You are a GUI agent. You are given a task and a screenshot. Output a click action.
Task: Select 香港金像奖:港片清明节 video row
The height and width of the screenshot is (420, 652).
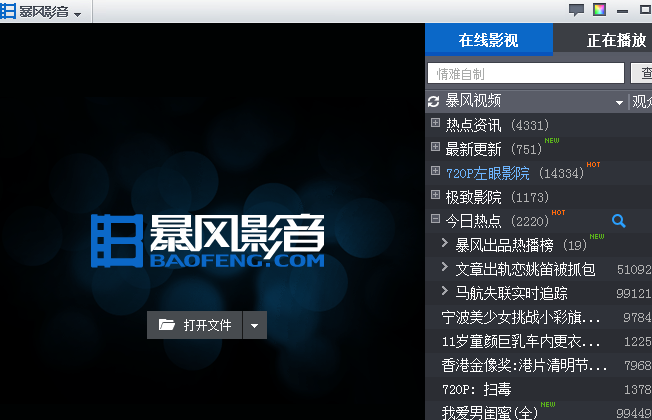pos(538,366)
